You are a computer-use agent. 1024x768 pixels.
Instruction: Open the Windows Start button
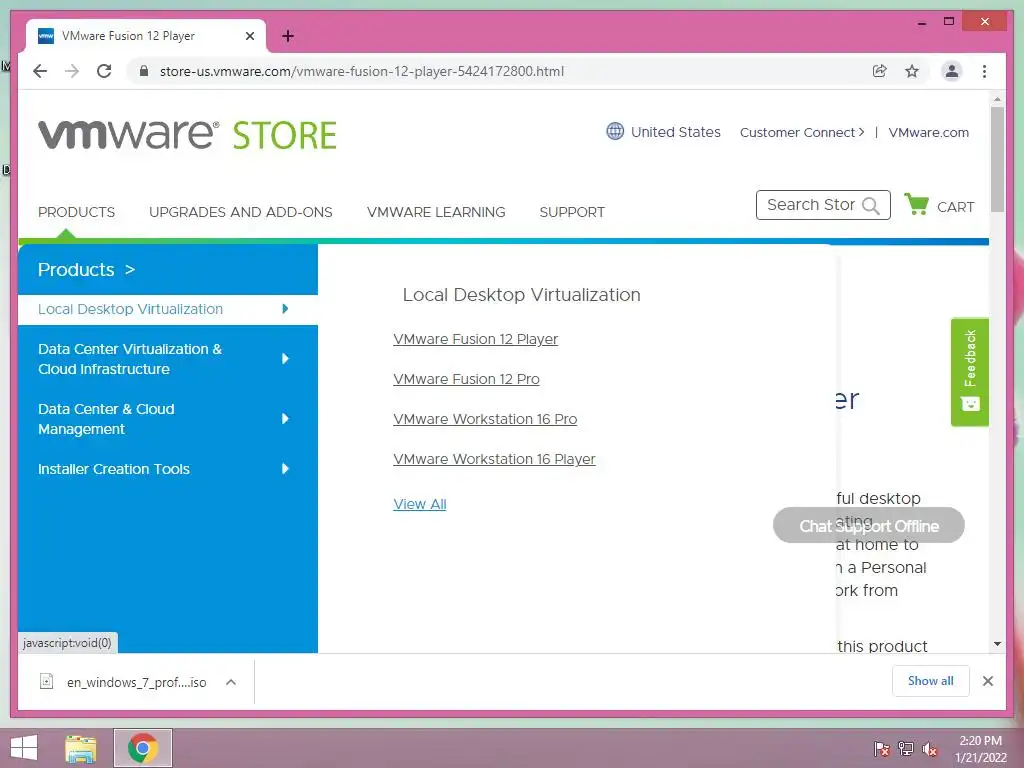click(x=24, y=748)
